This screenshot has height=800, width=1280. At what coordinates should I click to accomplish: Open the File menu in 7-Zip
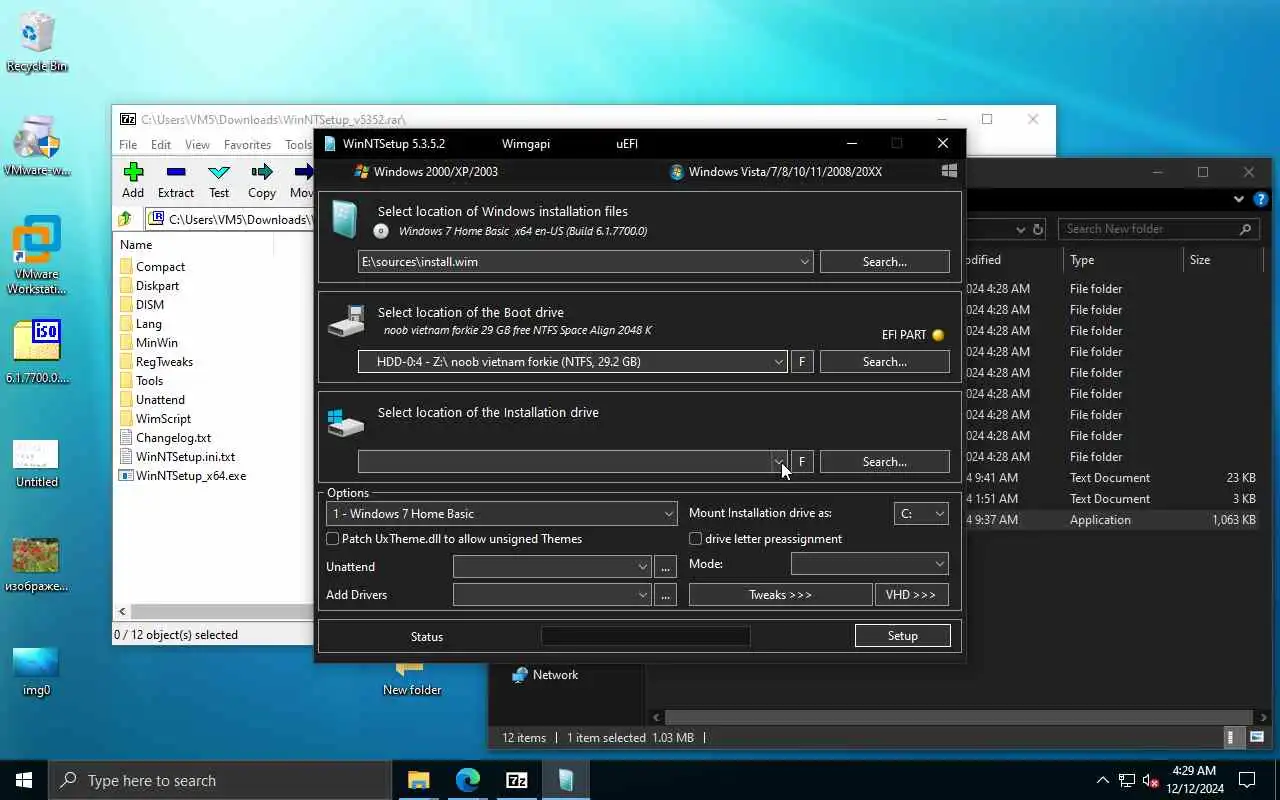pyautogui.click(x=128, y=145)
